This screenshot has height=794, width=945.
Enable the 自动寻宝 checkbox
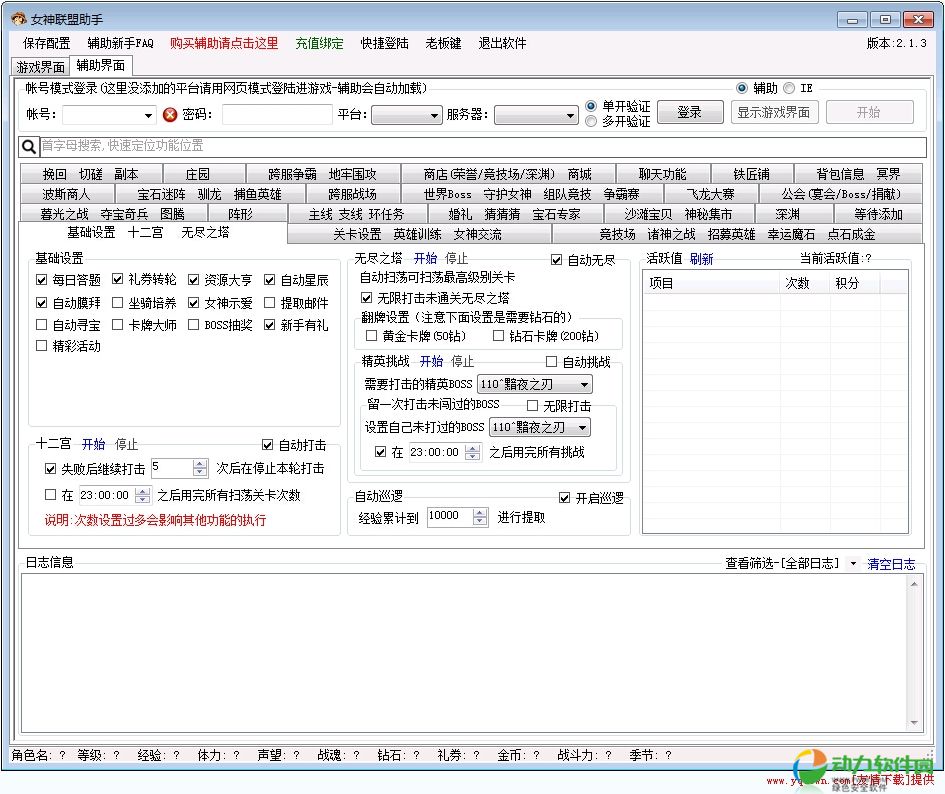pos(41,325)
